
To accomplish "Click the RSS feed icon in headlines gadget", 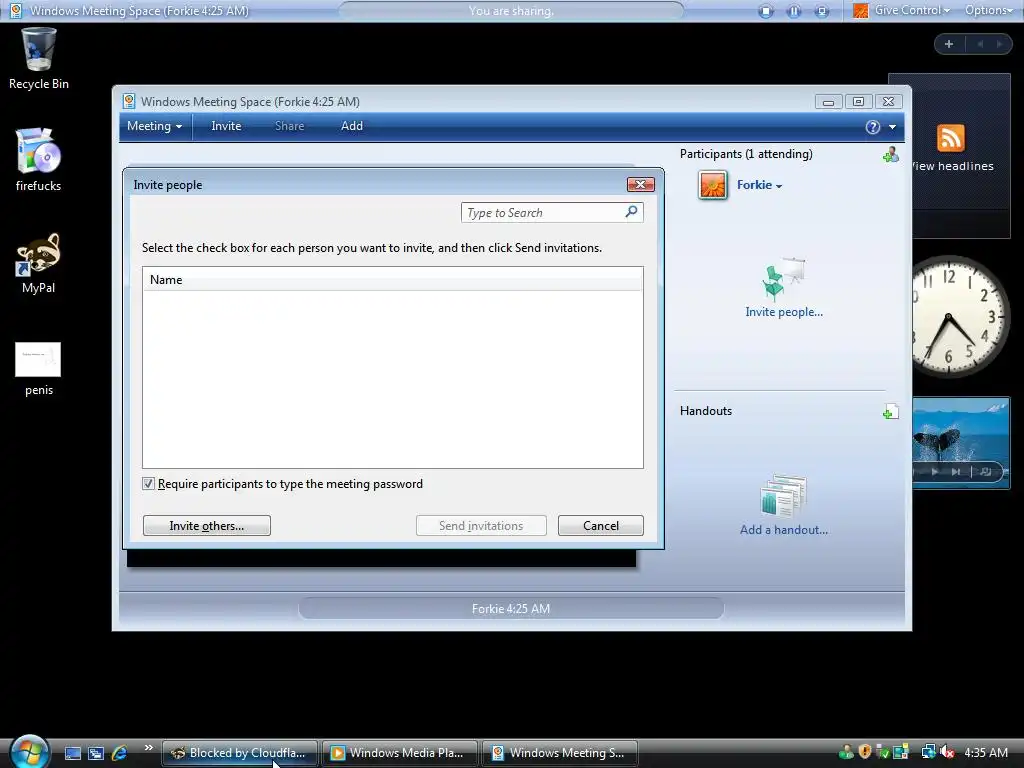I will tap(950, 138).
